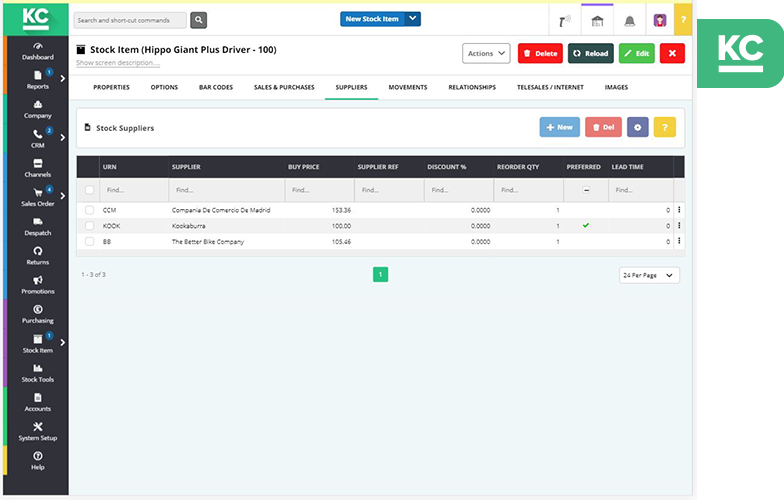784x500 pixels.
Task: Click the warehouse icon in top bar
Action: coord(597,21)
